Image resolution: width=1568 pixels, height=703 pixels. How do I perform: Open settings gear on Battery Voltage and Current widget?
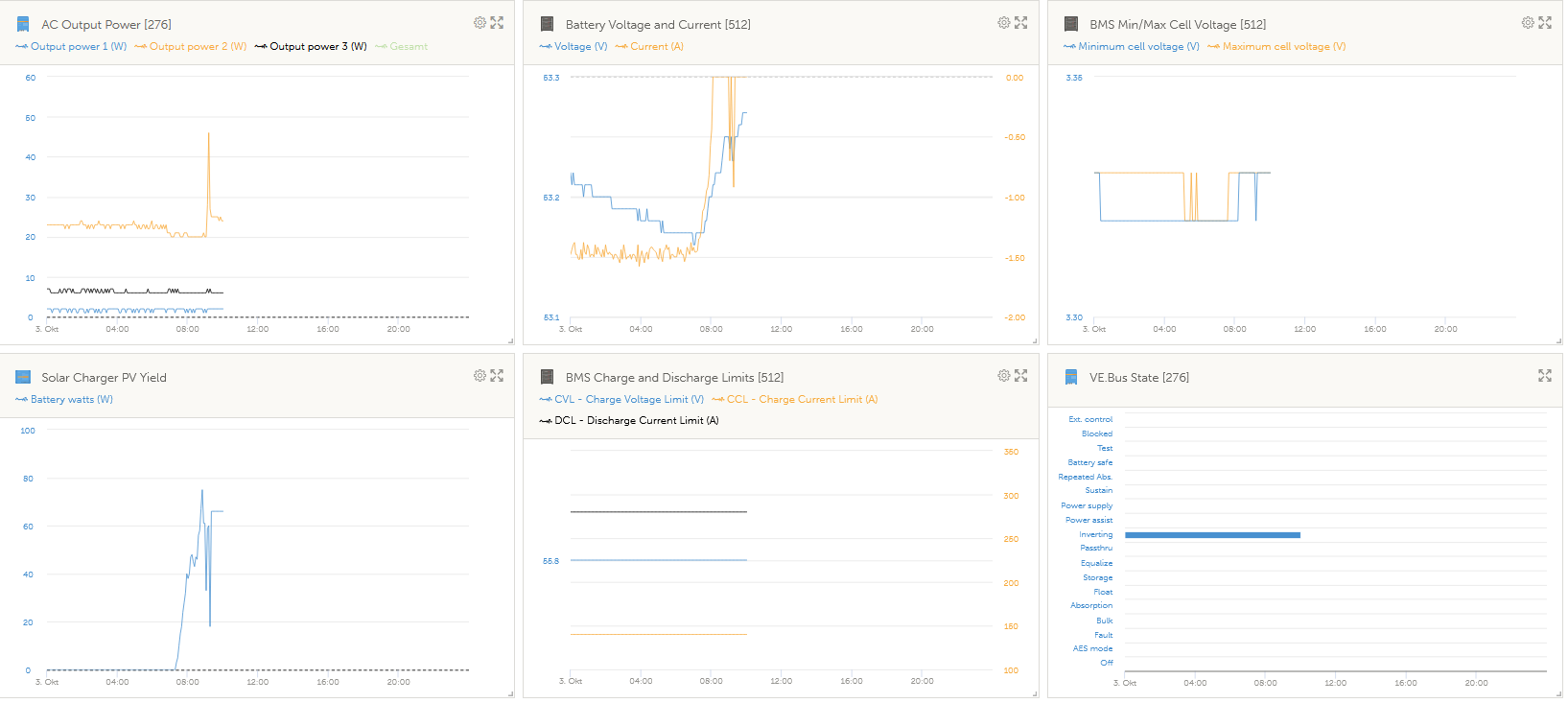[x=1003, y=23]
